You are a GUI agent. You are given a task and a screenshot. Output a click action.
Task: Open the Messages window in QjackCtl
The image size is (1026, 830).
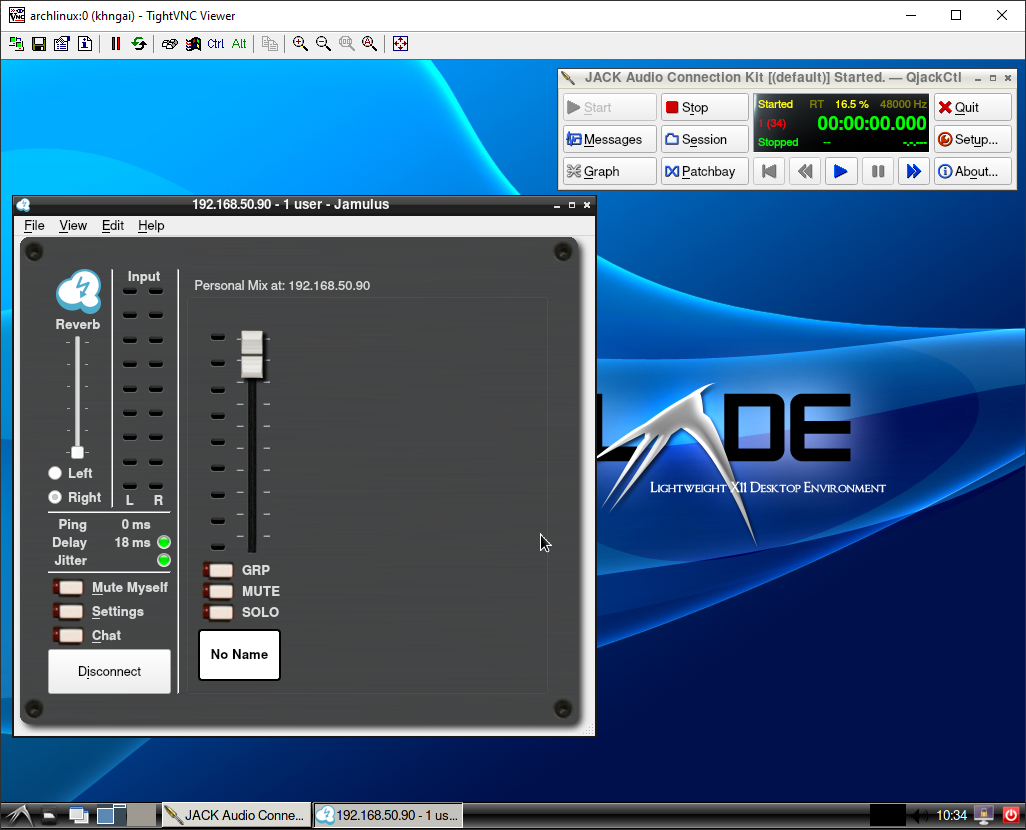click(x=610, y=139)
